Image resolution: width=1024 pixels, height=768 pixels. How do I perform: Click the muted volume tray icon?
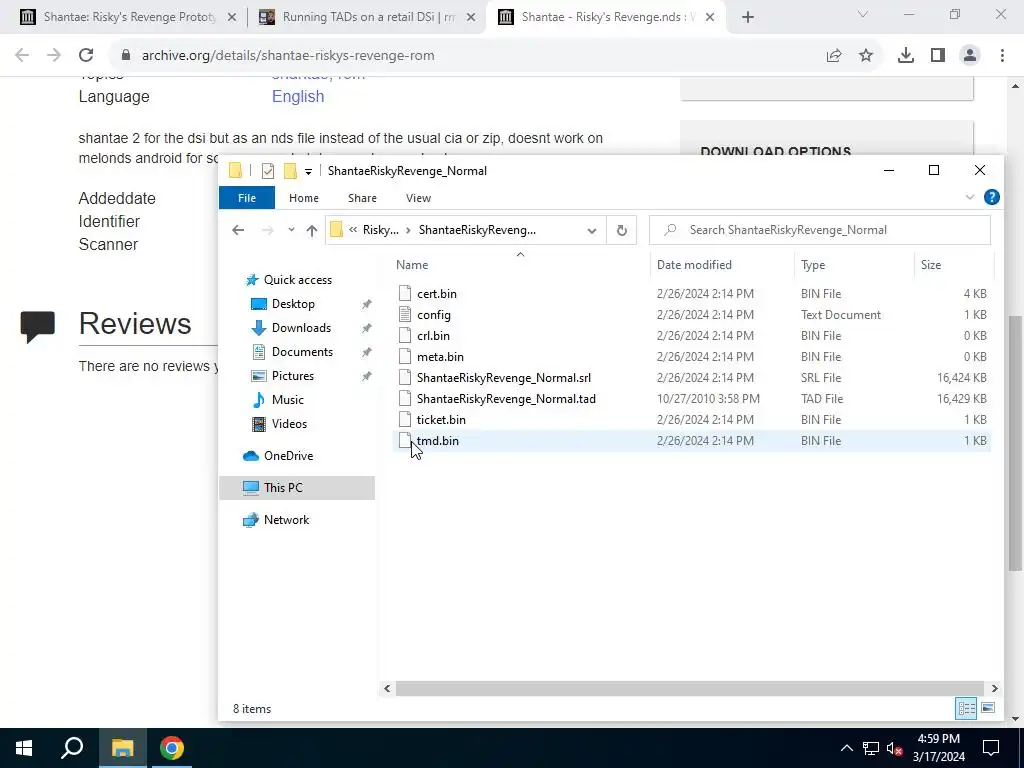point(894,748)
